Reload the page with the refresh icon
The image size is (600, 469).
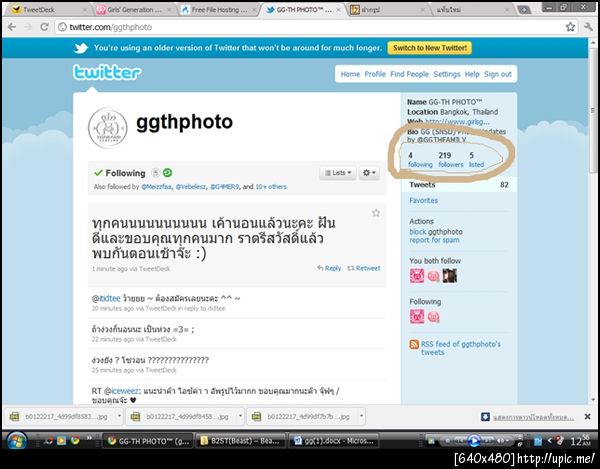(x=44, y=27)
